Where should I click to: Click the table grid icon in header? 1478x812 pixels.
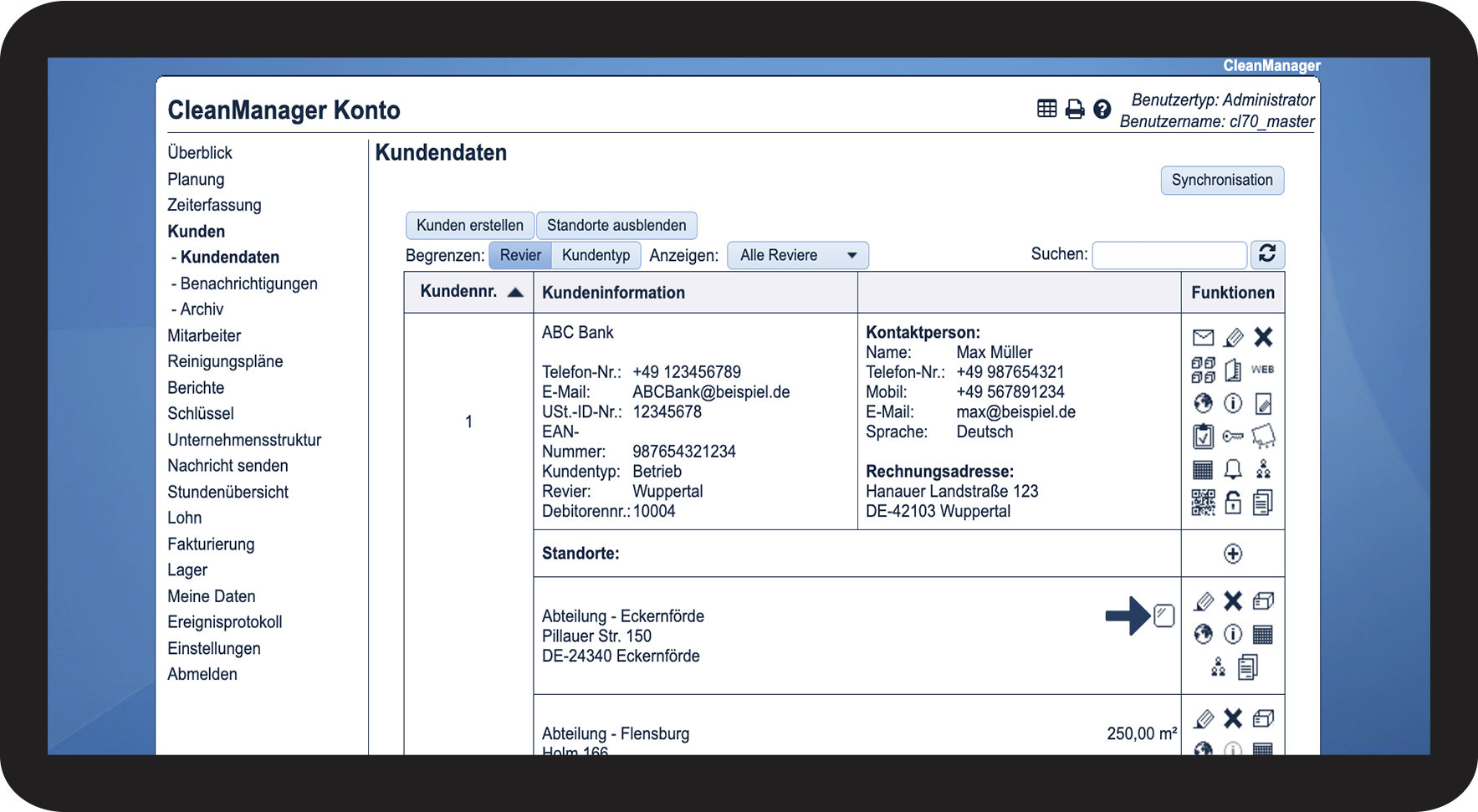(1046, 109)
